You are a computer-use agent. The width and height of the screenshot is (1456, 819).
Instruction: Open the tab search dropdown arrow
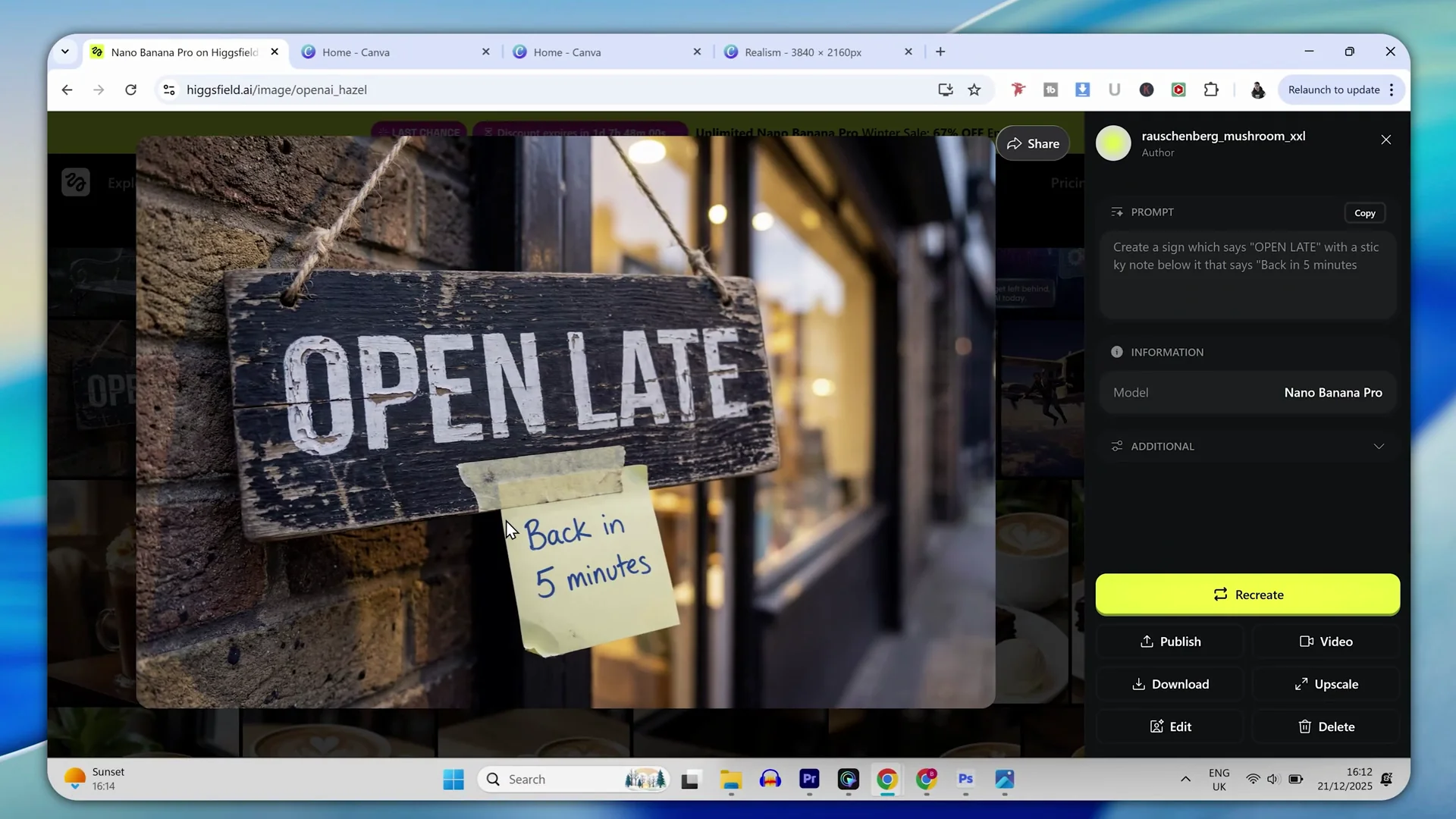pyautogui.click(x=65, y=52)
